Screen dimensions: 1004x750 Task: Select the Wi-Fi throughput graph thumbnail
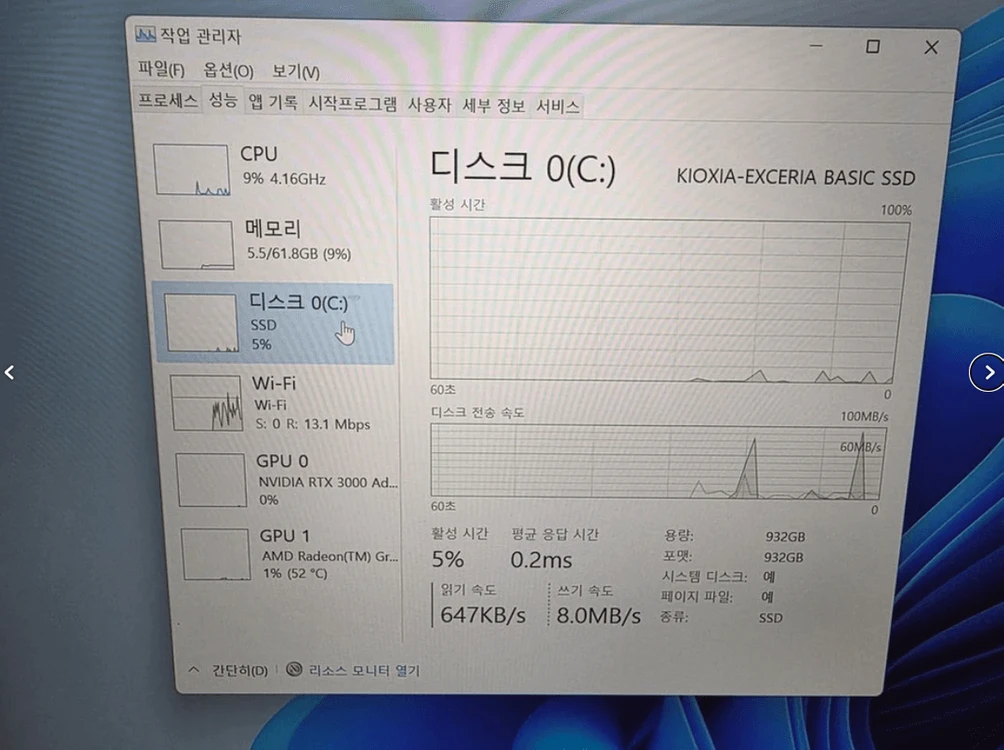(x=207, y=404)
